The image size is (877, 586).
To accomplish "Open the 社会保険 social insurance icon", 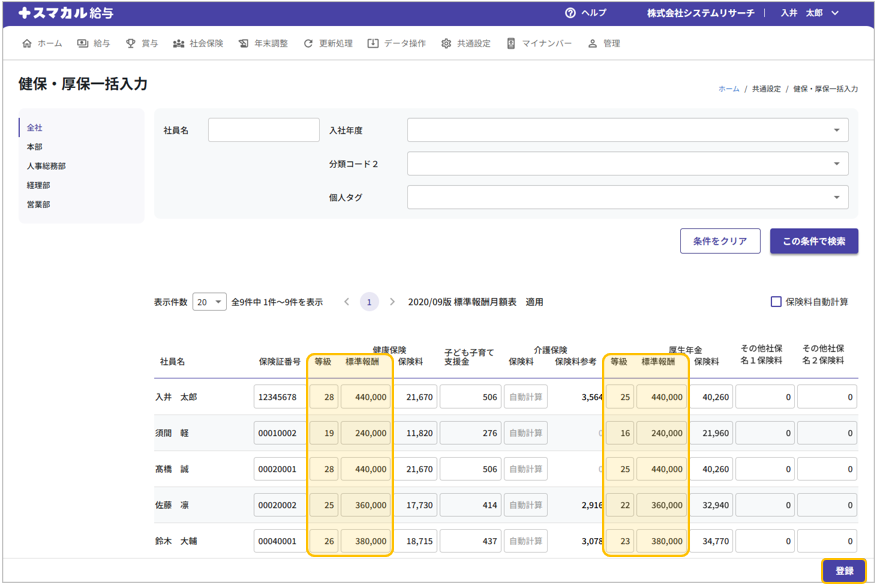I will (x=179, y=44).
